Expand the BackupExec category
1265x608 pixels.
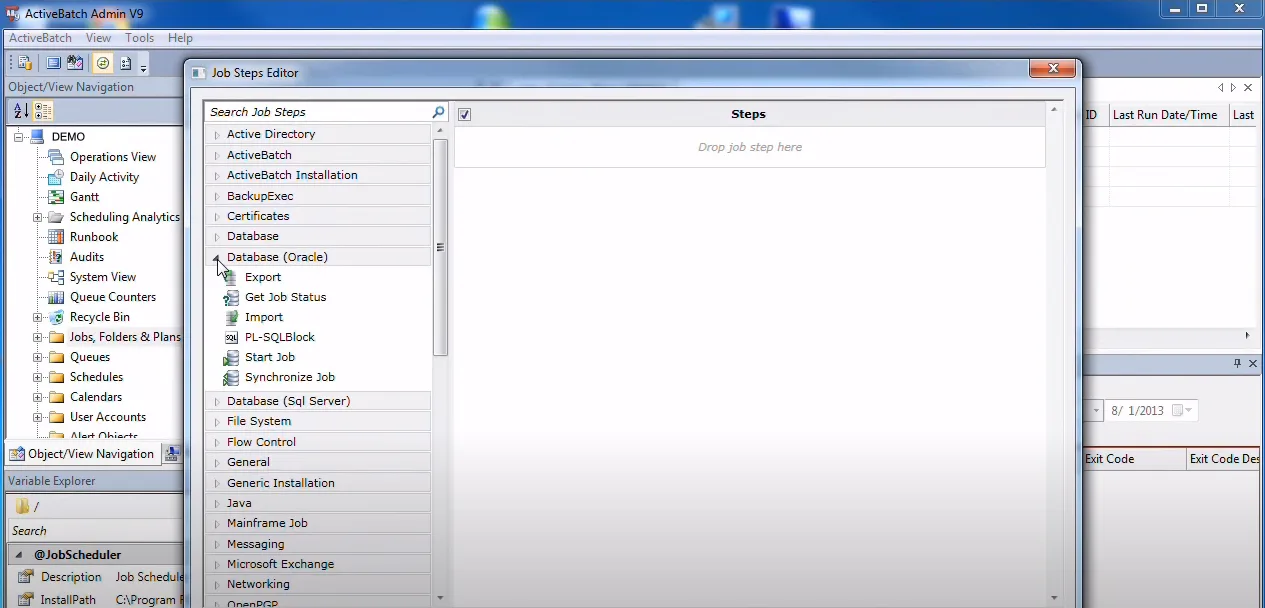tap(217, 197)
